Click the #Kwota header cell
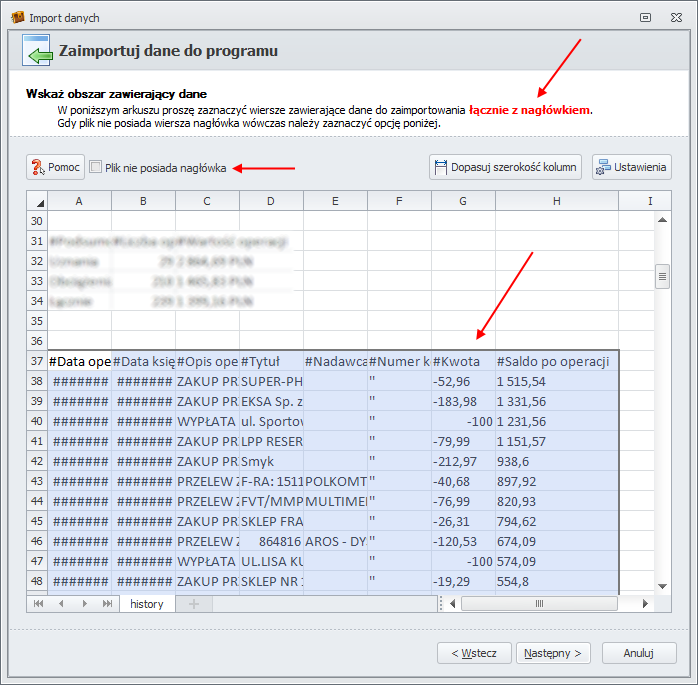This screenshot has height=685, width=698. point(463,361)
